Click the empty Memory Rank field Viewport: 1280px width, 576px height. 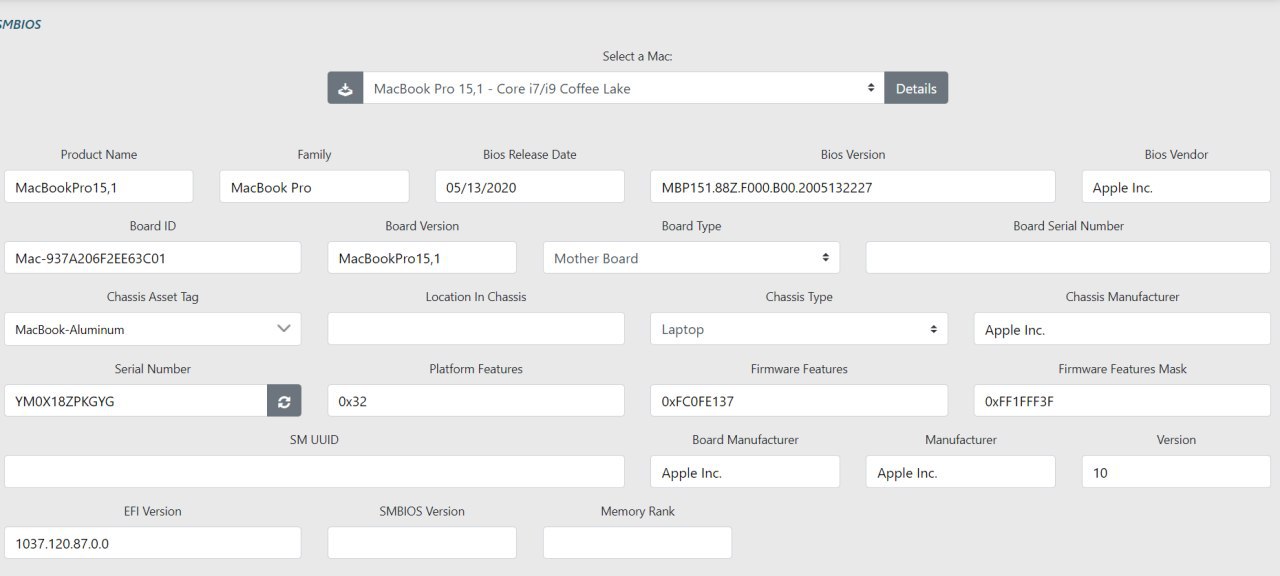638,543
